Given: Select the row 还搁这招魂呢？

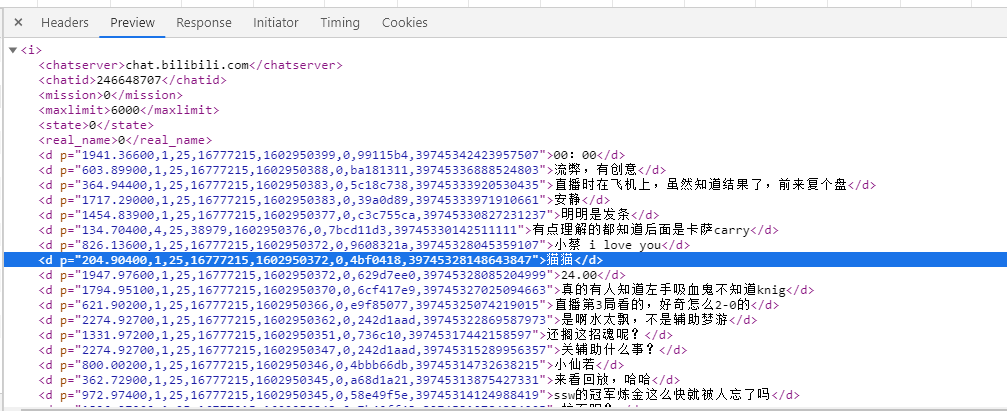Looking at the screenshot, I should [x=356, y=335].
